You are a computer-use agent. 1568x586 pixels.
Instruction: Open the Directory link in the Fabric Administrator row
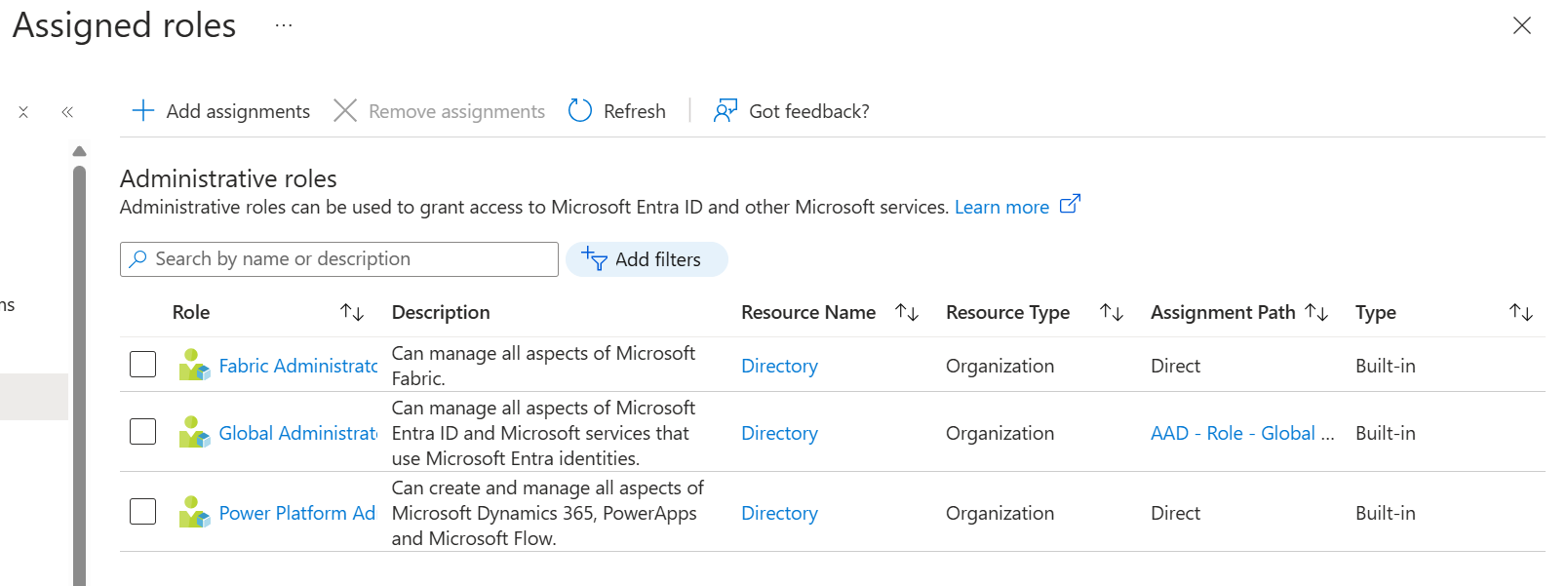(x=779, y=366)
